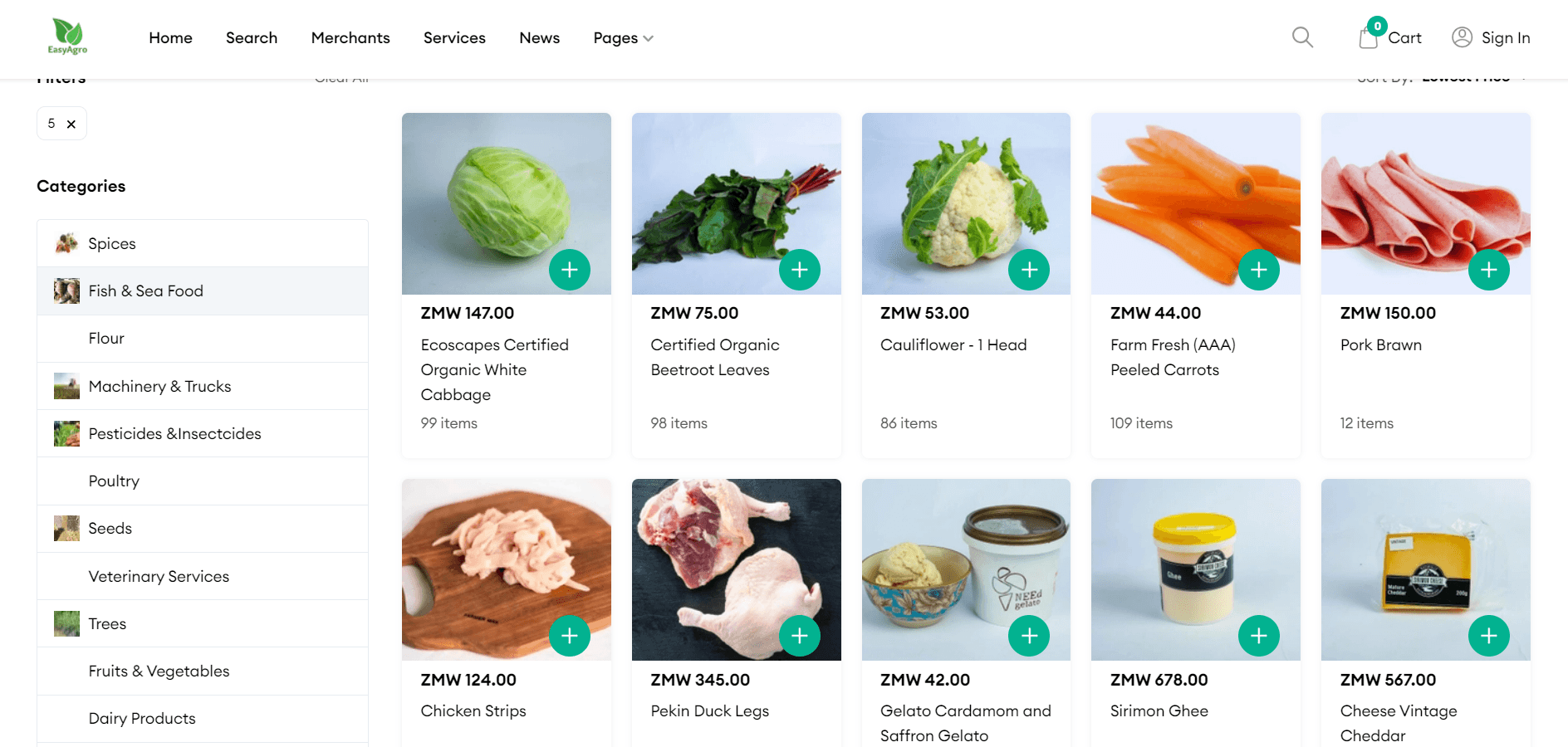Add Cauliflower 1 Head to cart

tap(1029, 270)
